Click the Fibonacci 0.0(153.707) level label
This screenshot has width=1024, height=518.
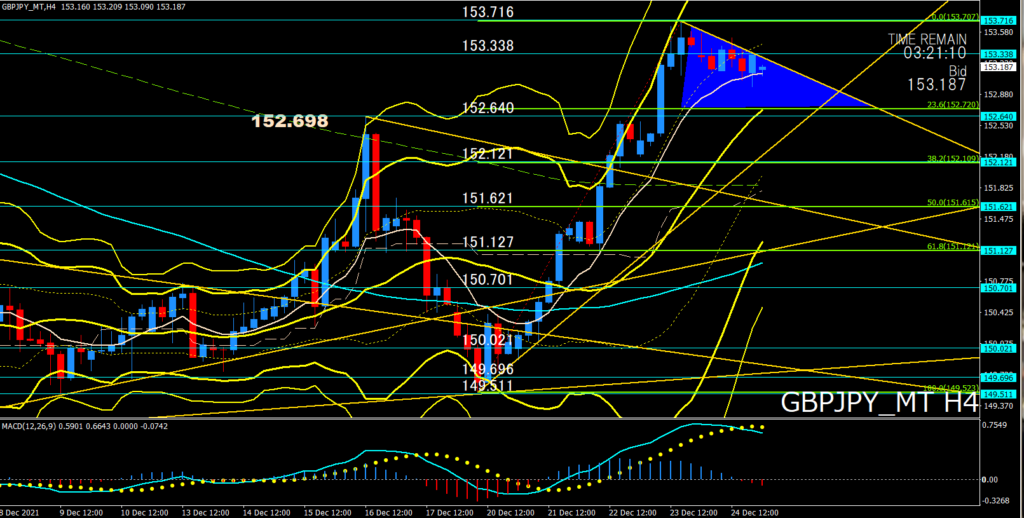(953, 17)
